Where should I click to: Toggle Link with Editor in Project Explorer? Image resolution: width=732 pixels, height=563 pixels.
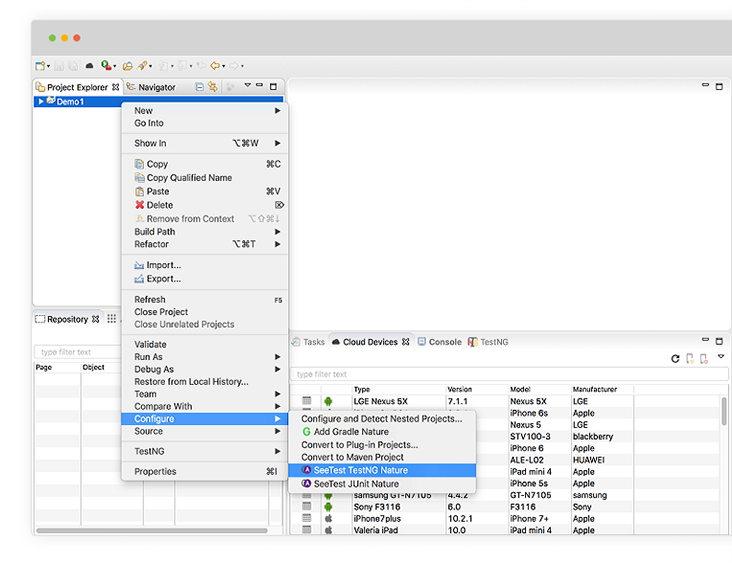tap(213, 87)
